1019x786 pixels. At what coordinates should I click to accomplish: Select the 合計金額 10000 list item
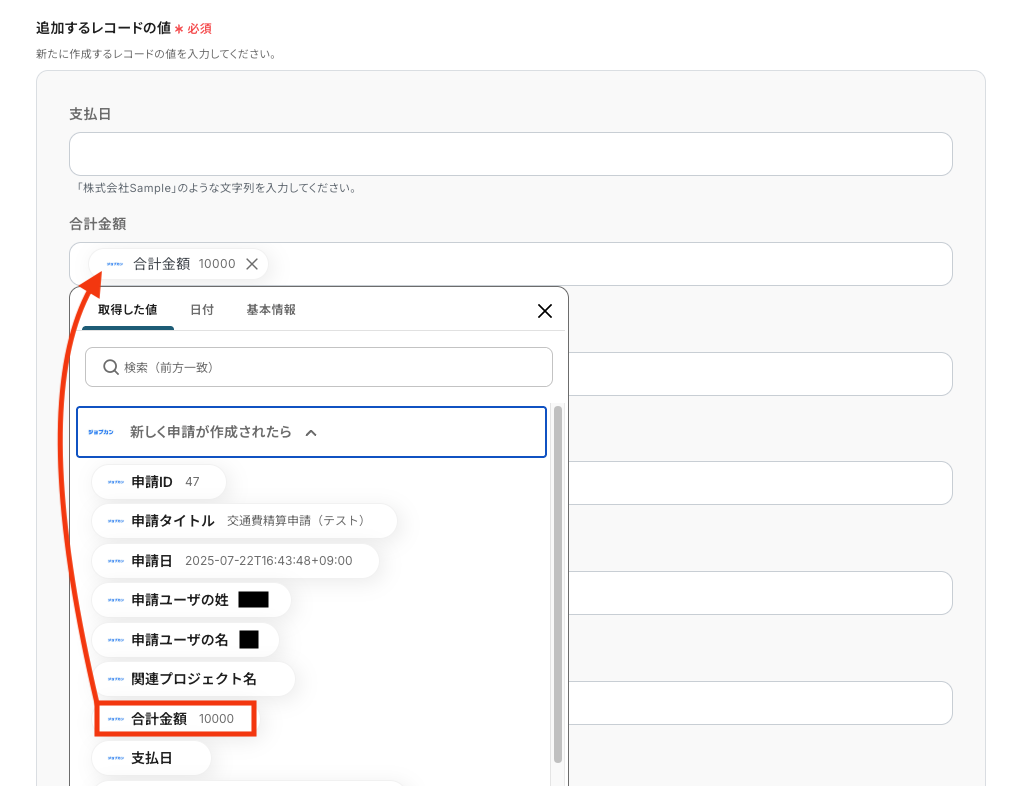coord(175,718)
